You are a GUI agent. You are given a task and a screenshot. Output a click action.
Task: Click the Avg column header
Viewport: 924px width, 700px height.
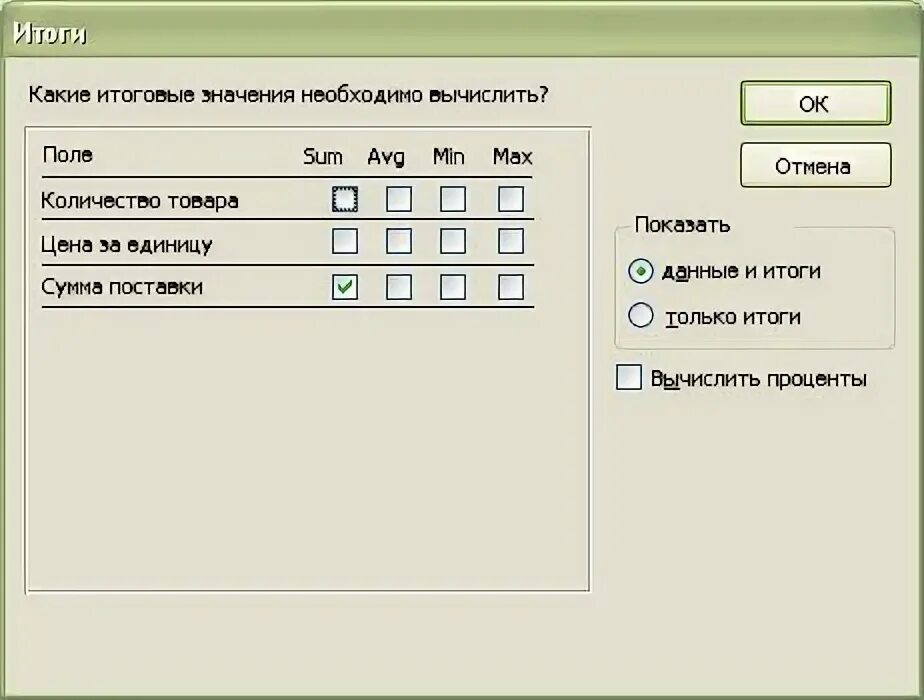pos(386,157)
